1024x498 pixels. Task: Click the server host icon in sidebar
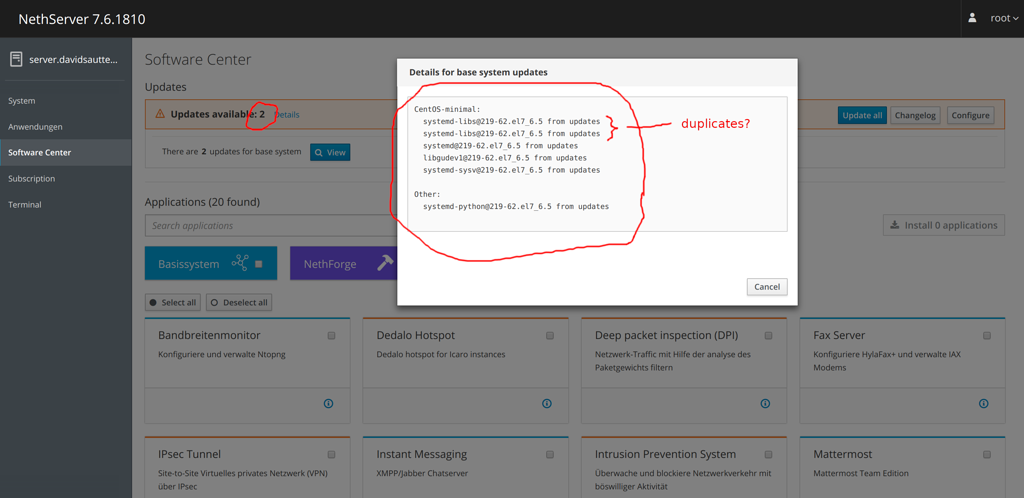(16, 59)
